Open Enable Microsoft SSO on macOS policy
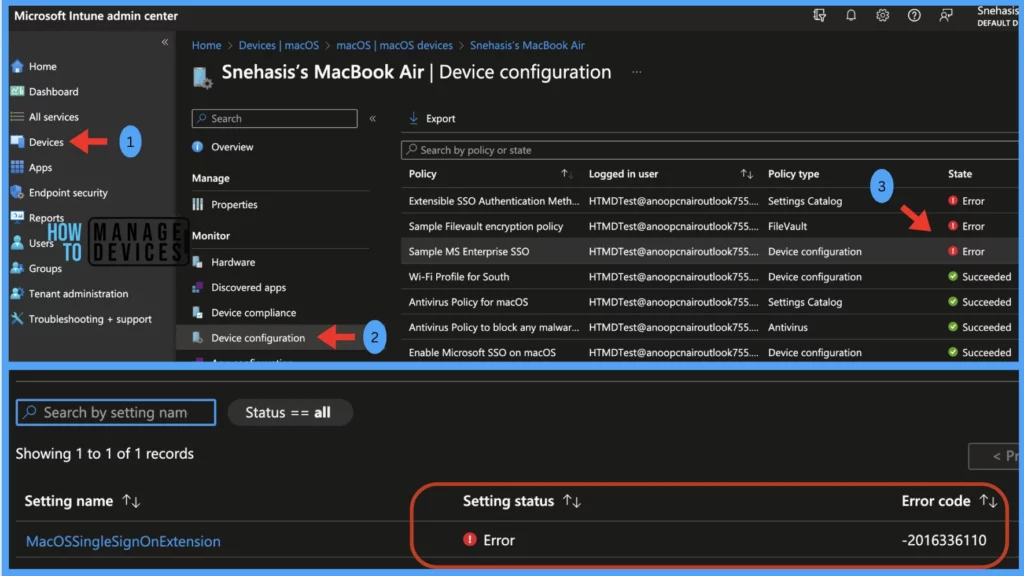1024x576 pixels. (x=482, y=353)
